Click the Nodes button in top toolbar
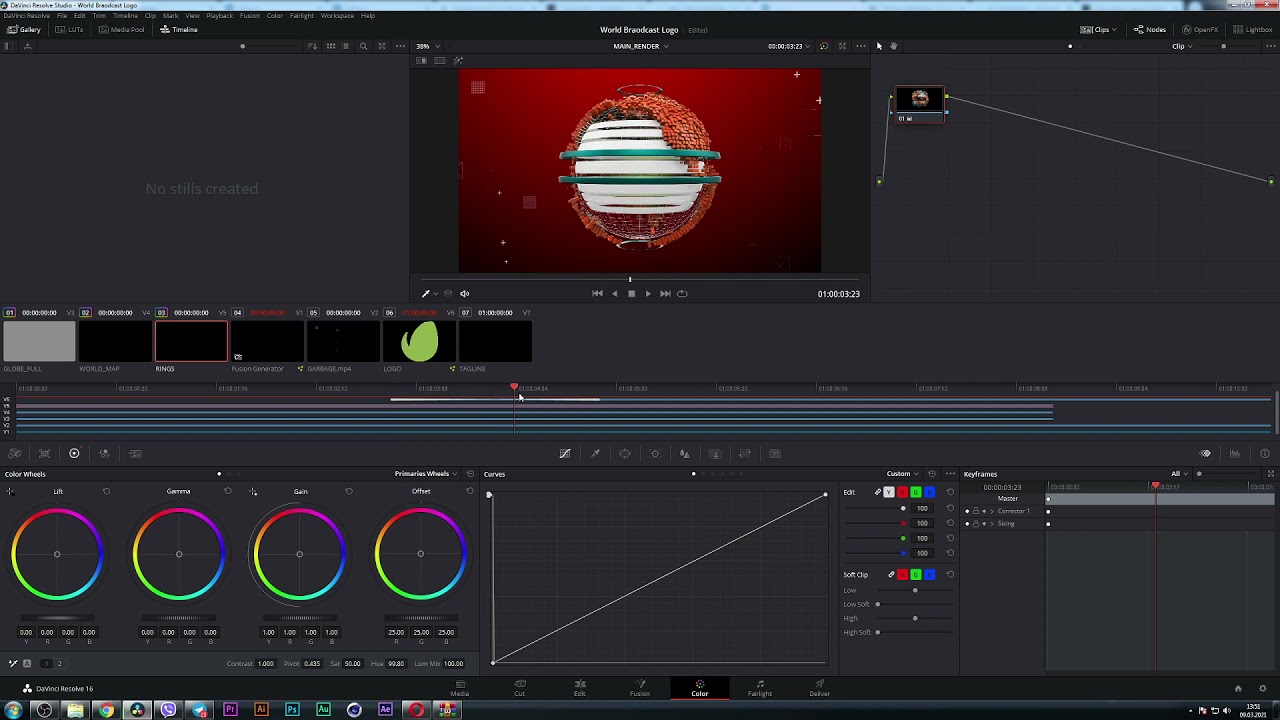Screen dimensions: 1280x720 [x=1150, y=30]
